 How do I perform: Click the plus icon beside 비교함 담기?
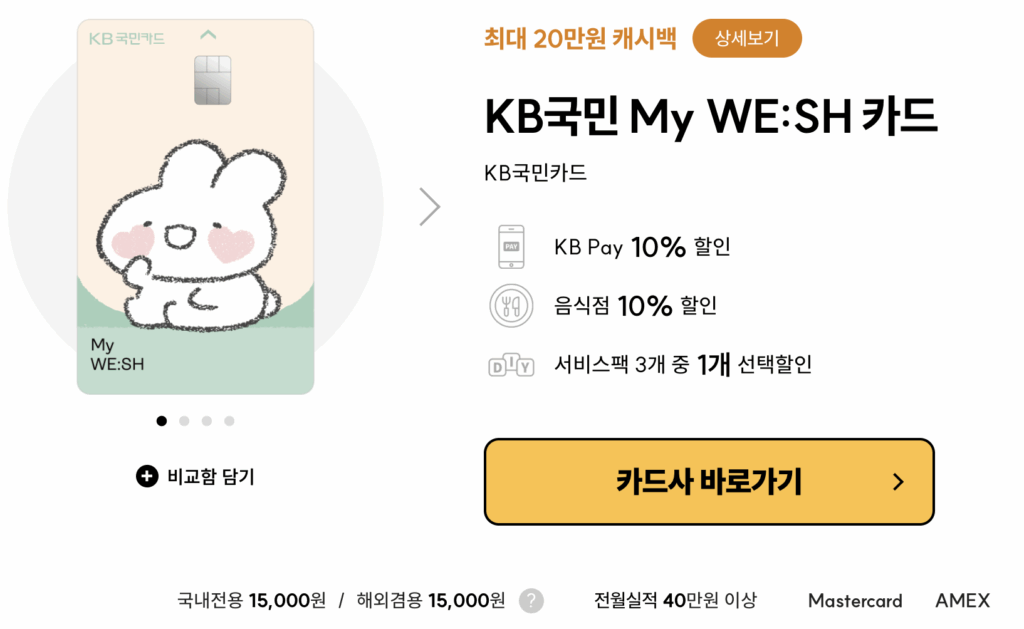(x=147, y=476)
